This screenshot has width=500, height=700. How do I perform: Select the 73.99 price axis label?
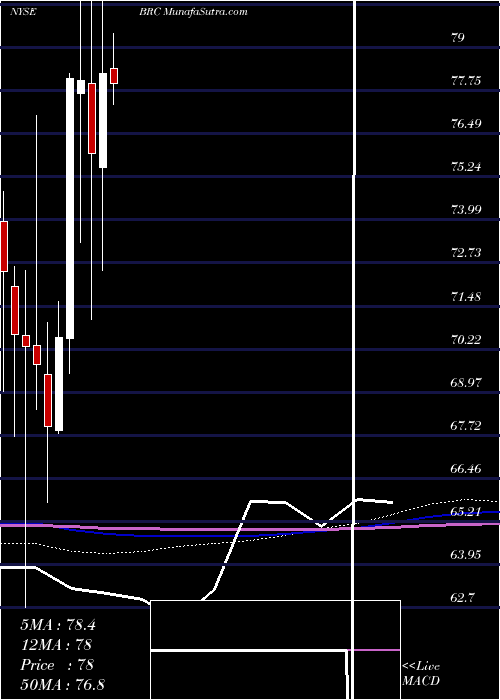pyautogui.click(x=467, y=210)
